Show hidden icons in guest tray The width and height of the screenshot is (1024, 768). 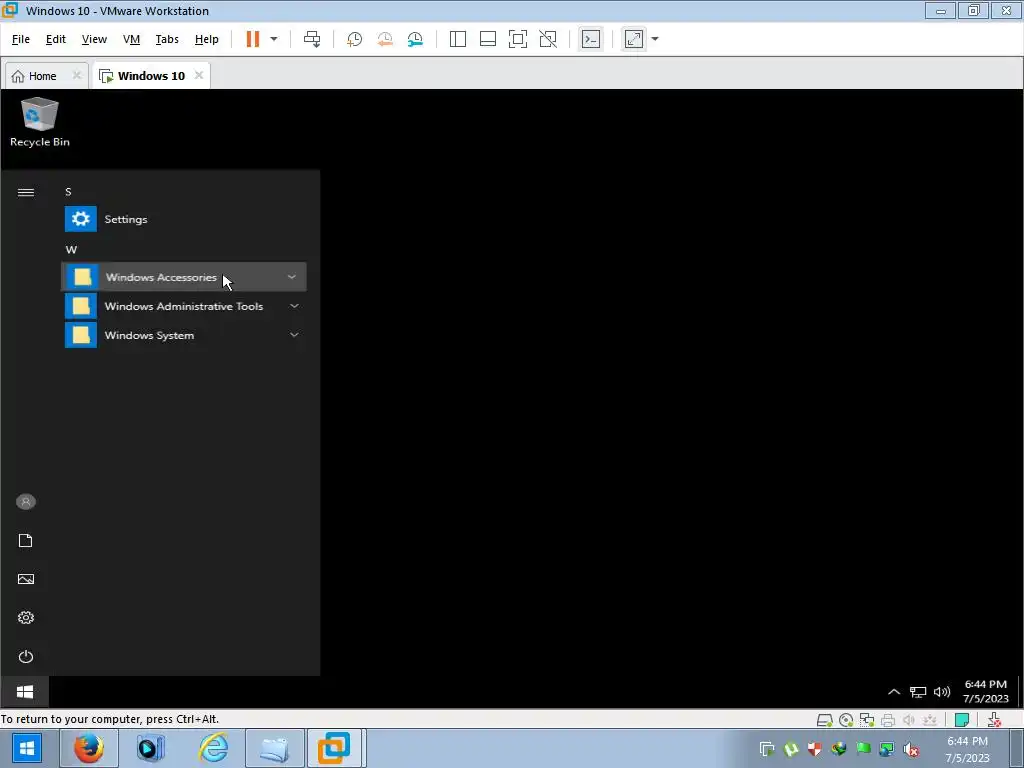point(894,692)
